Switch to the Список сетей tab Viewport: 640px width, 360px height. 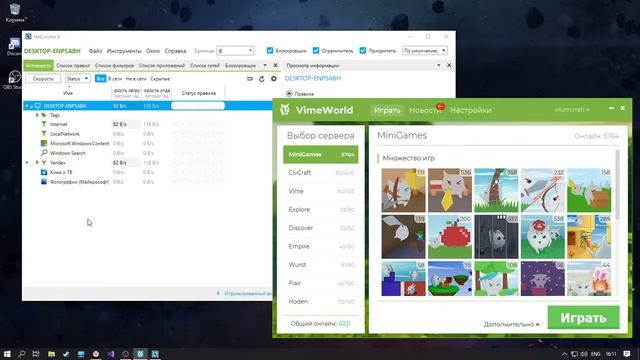tap(205, 65)
